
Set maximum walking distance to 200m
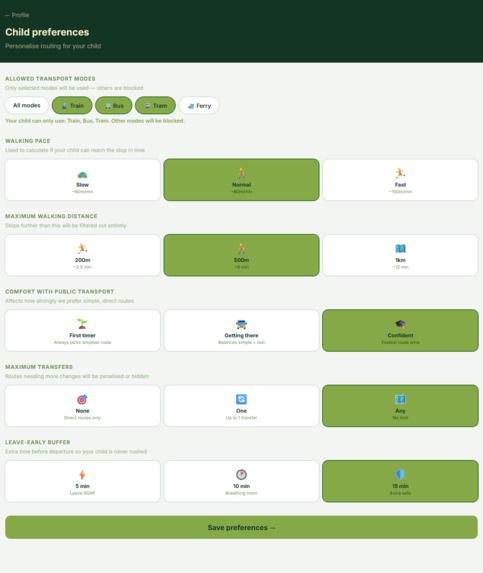83,255
